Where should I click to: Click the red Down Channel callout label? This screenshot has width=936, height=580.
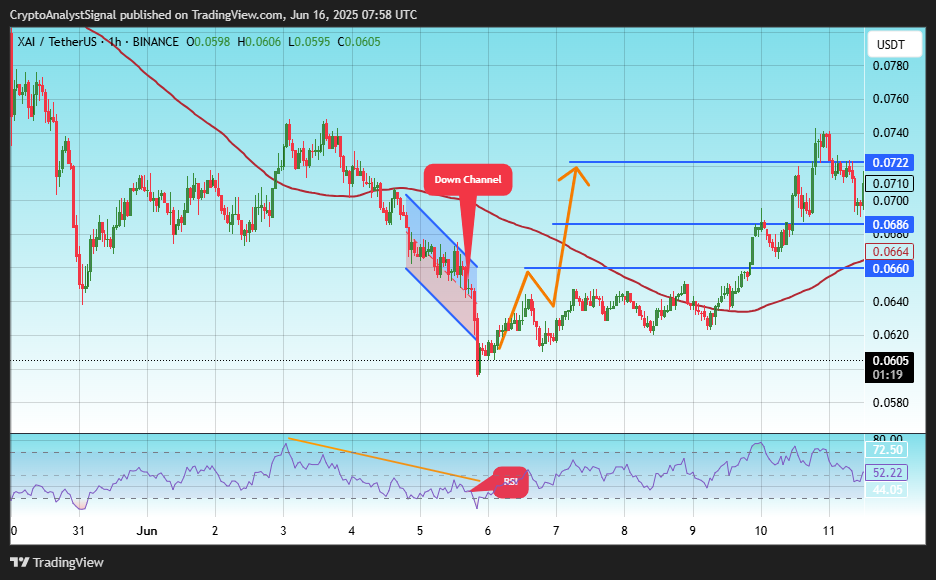pos(468,180)
